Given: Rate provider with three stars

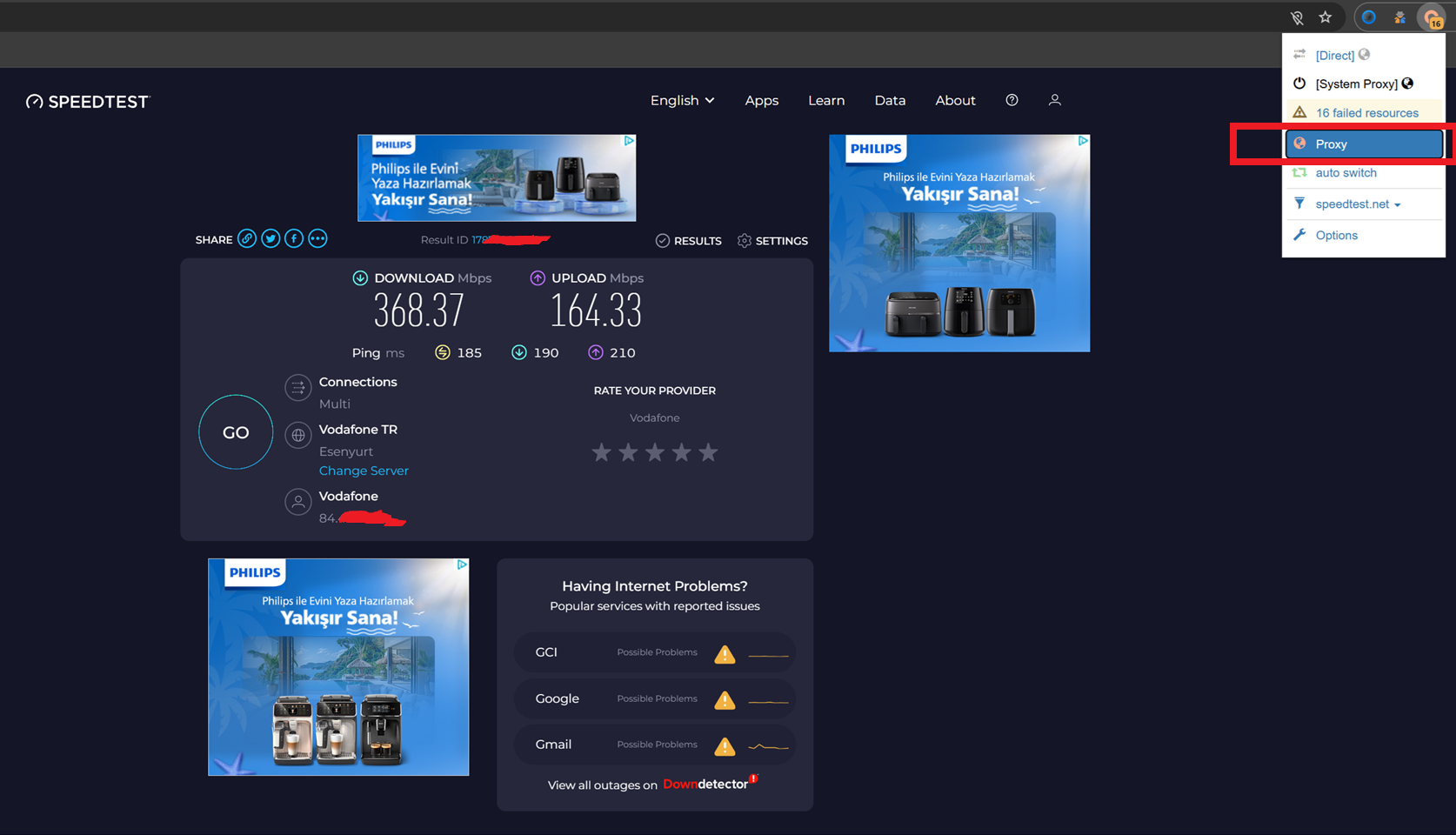Looking at the screenshot, I should [655, 452].
